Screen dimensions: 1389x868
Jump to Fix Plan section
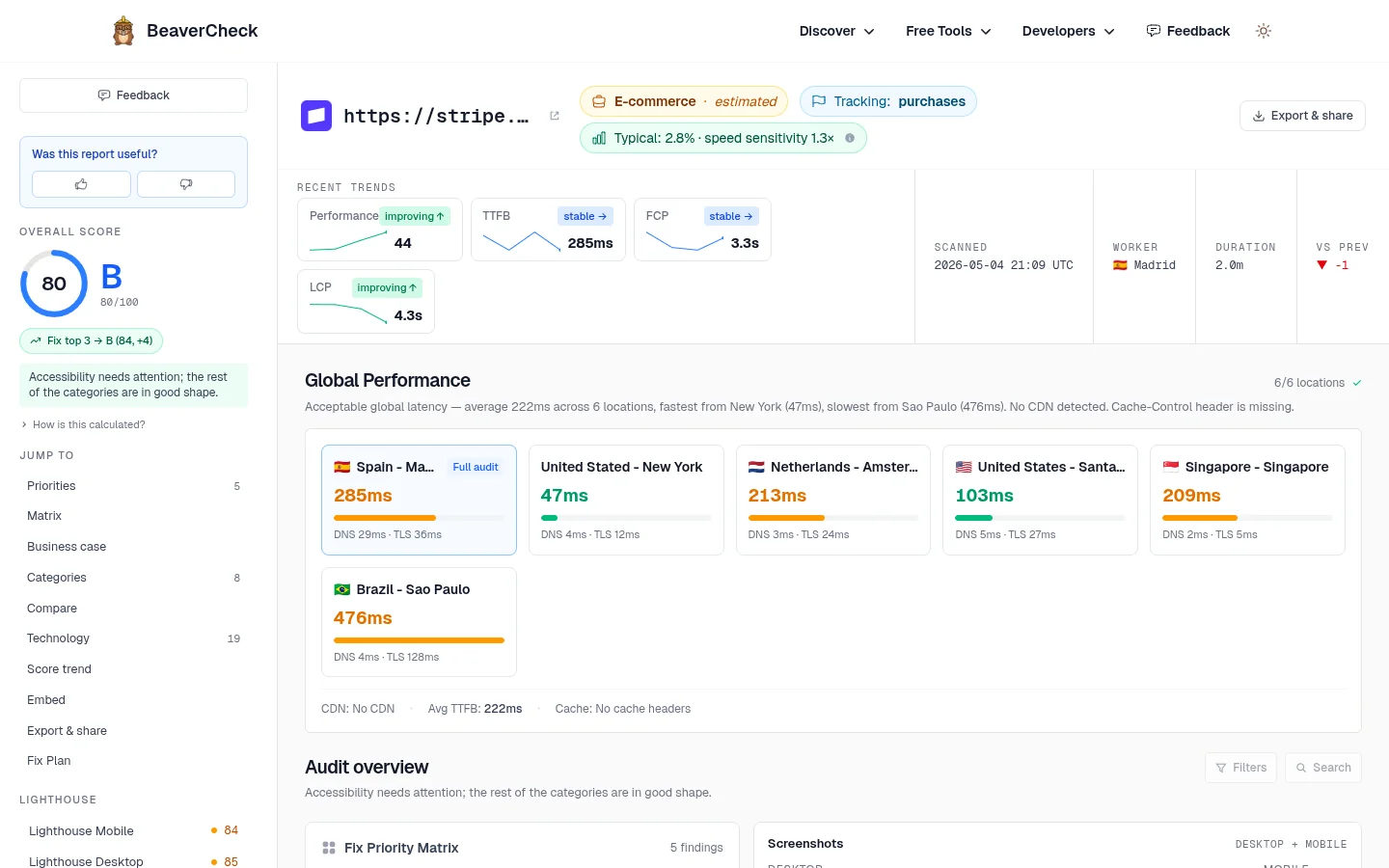click(133, 761)
